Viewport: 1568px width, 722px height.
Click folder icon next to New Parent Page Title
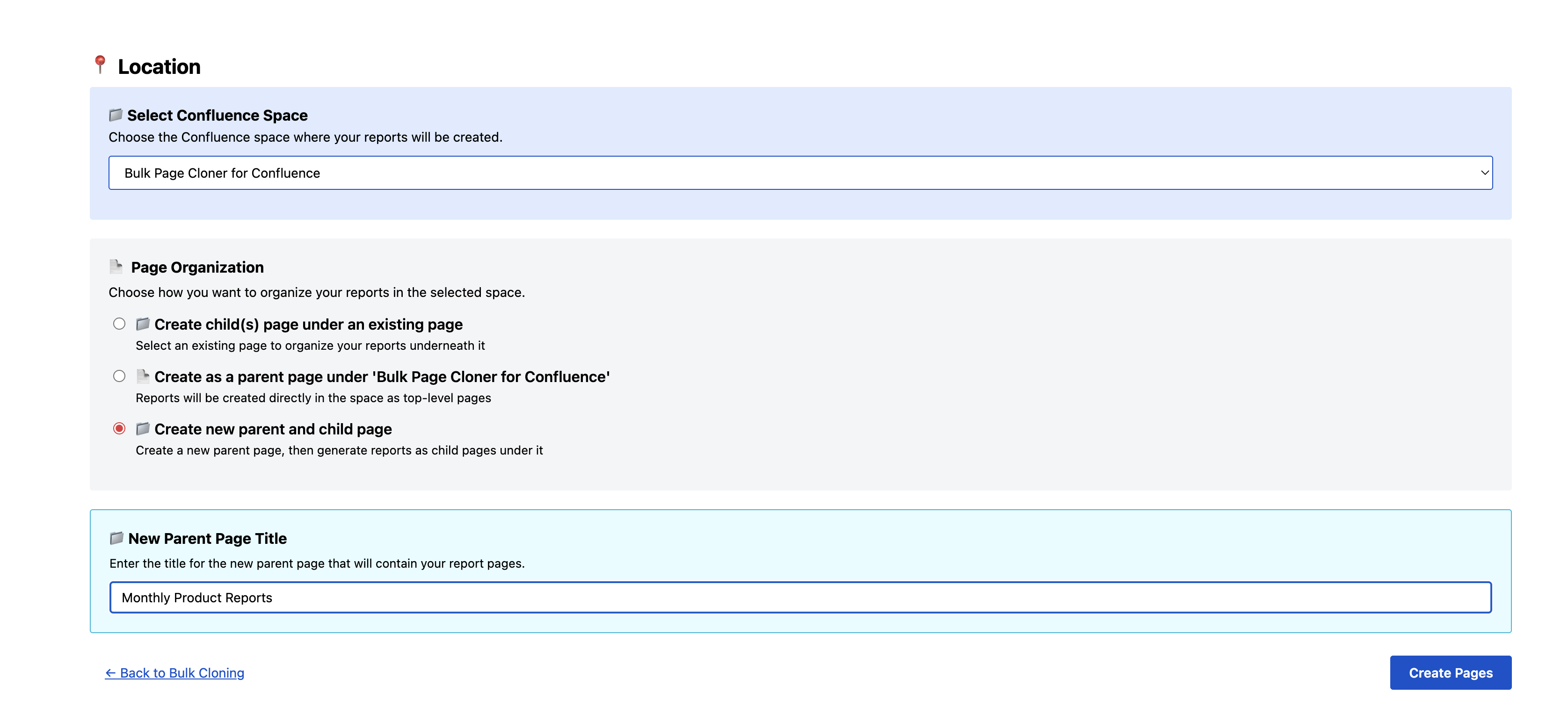click(117, 538)
